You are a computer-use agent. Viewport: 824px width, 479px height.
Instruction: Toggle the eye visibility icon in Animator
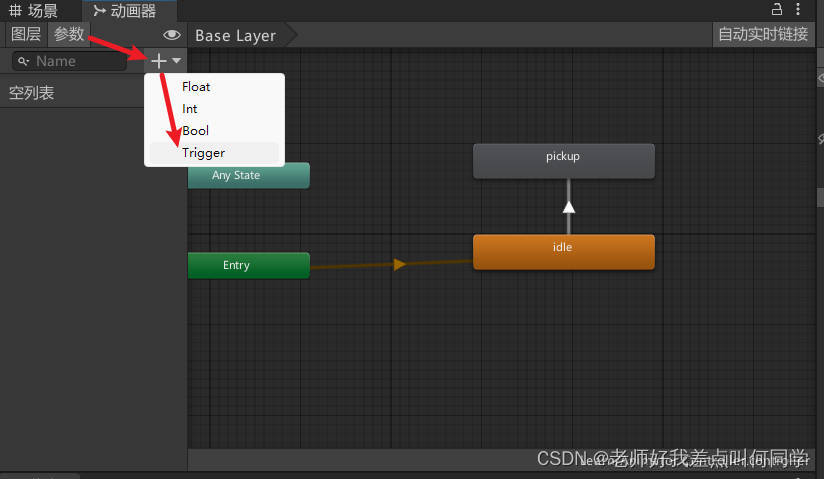click(x=172, y=35)
